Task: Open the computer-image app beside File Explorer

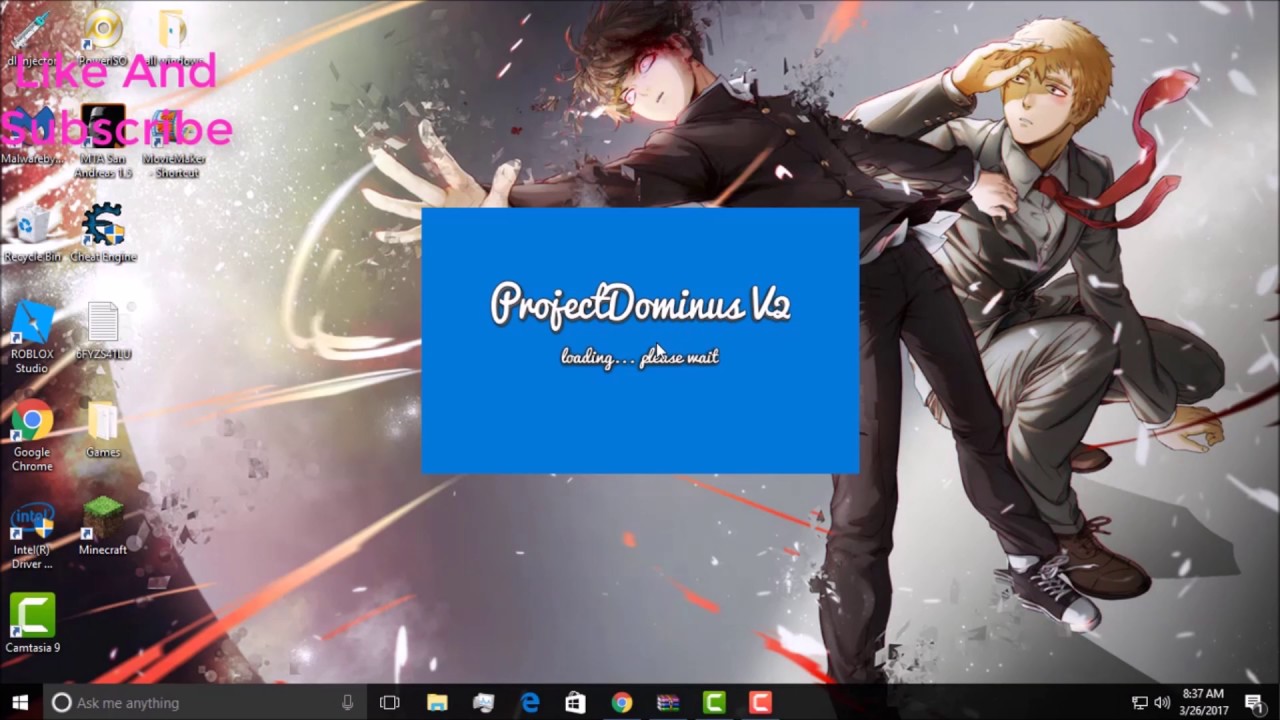Action: coord(484,703)
